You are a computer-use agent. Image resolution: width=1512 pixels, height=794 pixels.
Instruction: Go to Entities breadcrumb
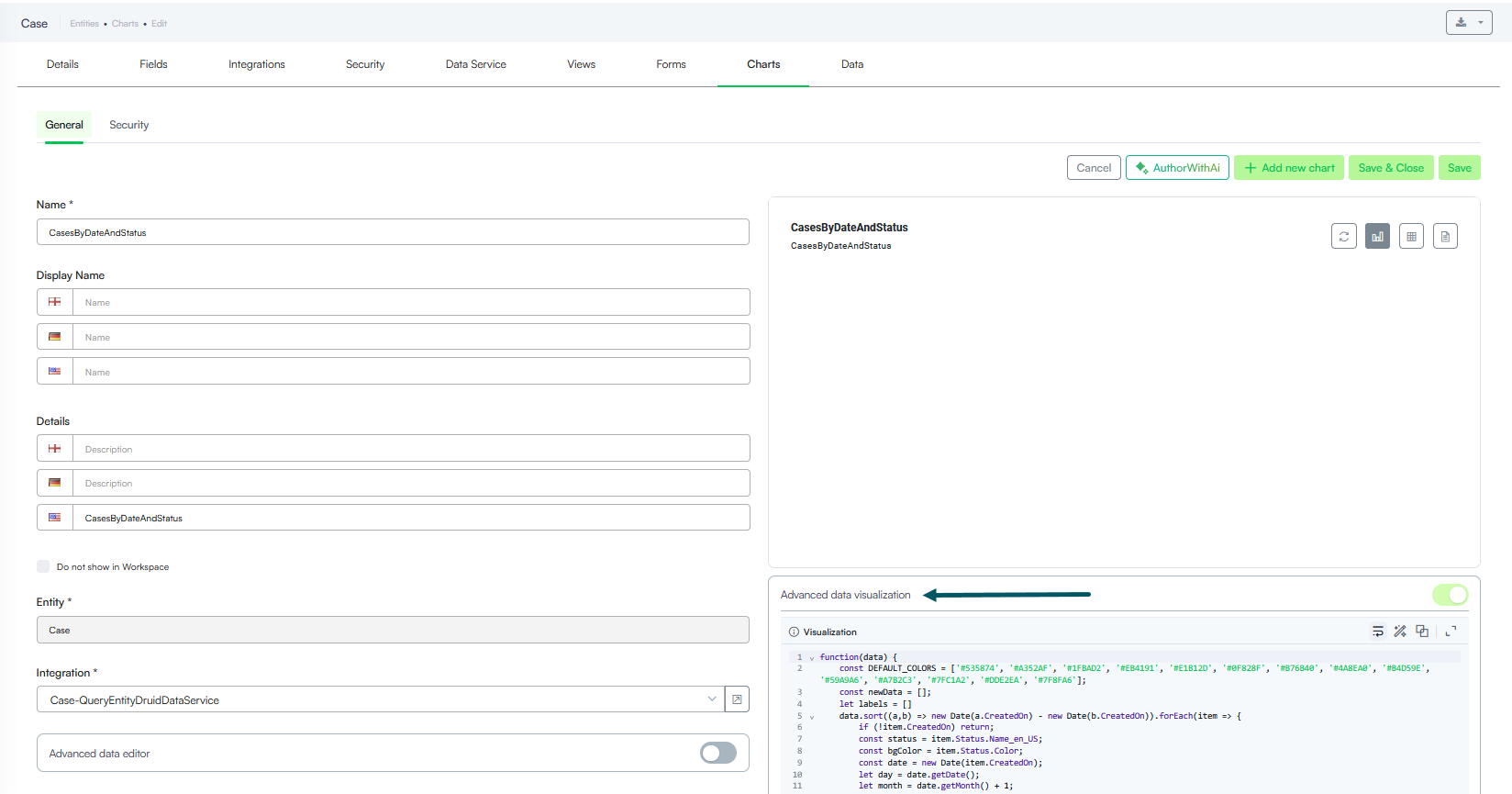(x=84, y=24)
